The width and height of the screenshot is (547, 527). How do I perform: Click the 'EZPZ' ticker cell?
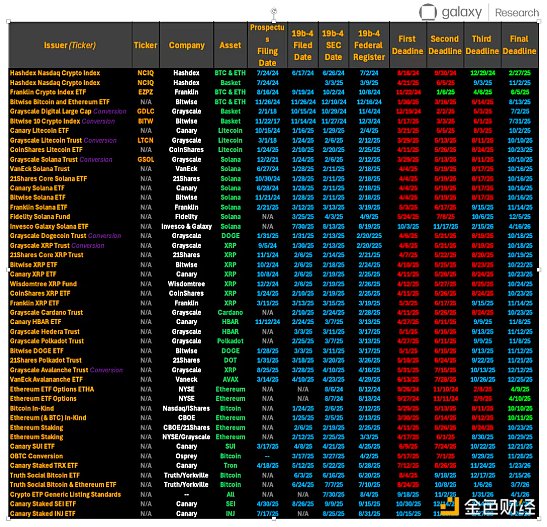pos(145,92)
